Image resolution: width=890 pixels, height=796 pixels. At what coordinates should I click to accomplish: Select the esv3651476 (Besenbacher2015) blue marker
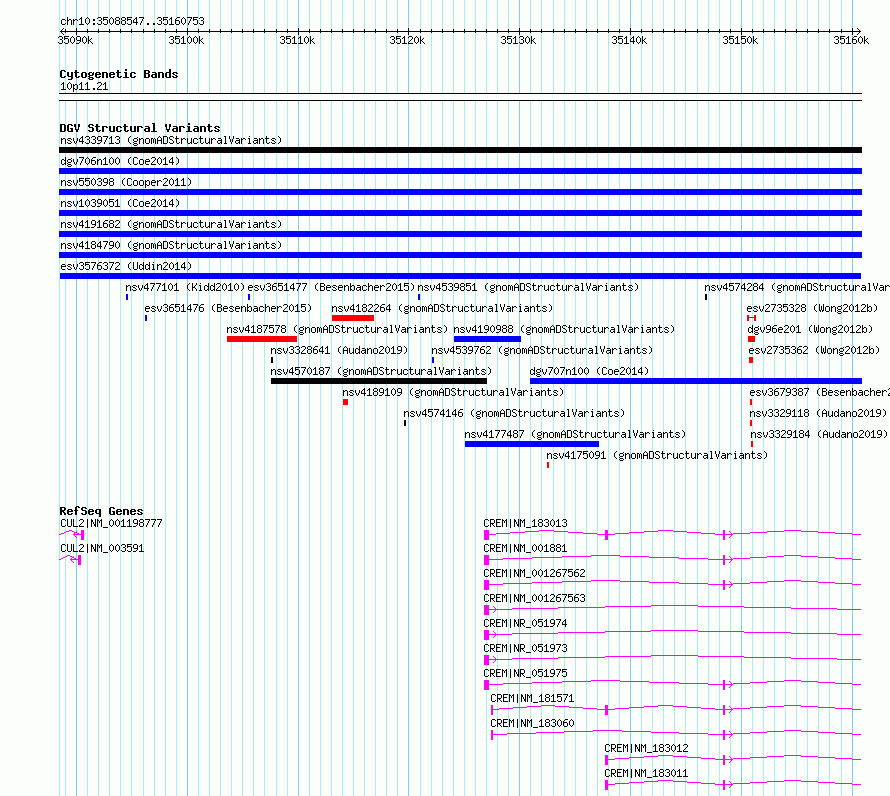pos(146,318)
